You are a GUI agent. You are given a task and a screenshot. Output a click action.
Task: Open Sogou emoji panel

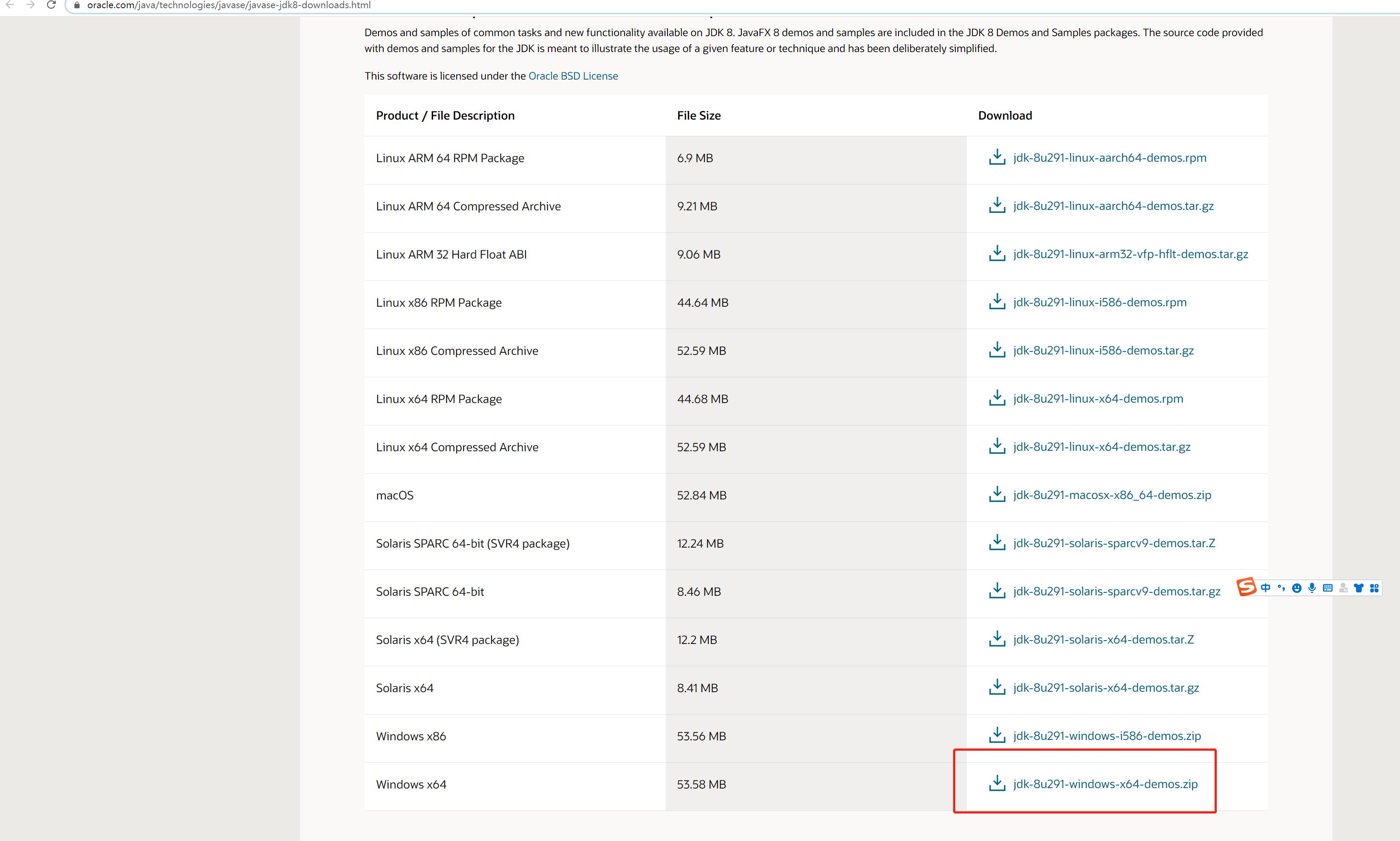point(1296,588)
